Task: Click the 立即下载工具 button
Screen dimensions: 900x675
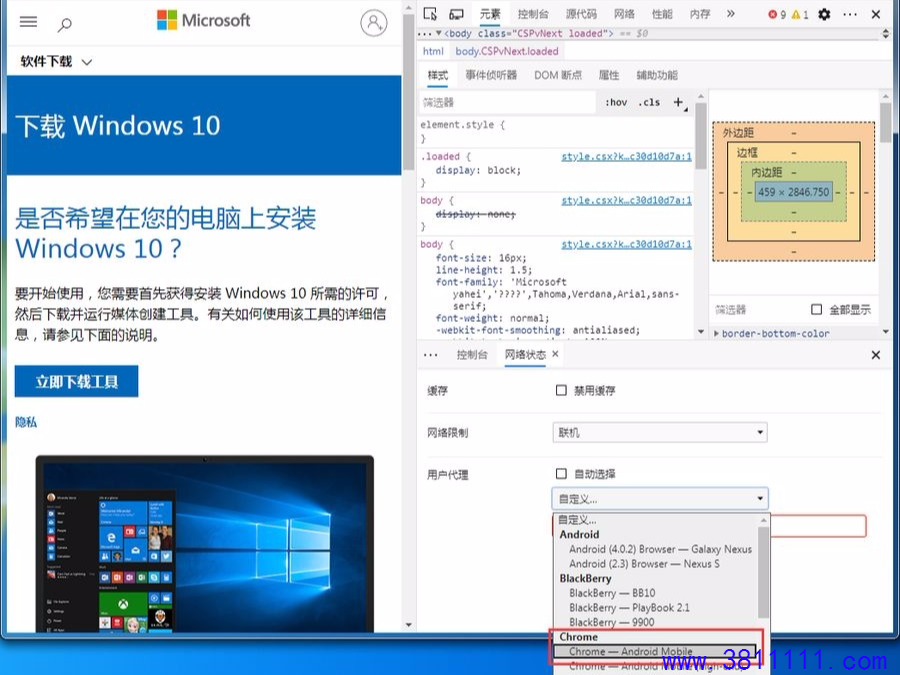Action: (76, 381)
